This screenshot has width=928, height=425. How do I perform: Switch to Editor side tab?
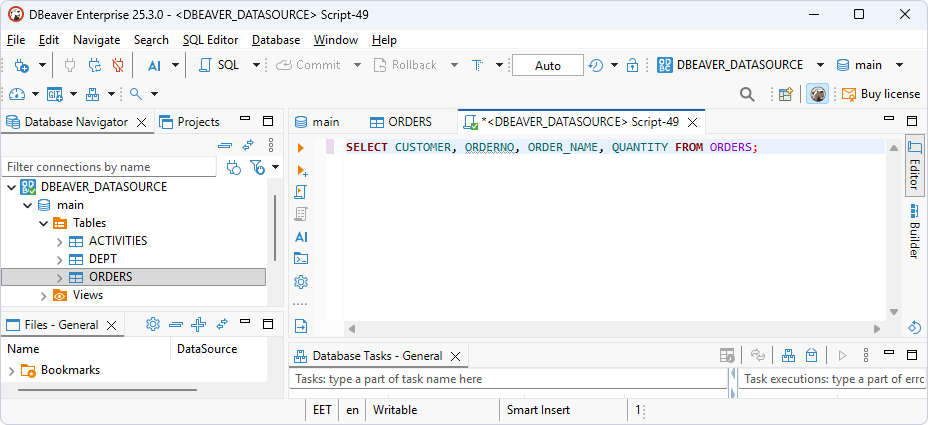(x=914, y=165)
